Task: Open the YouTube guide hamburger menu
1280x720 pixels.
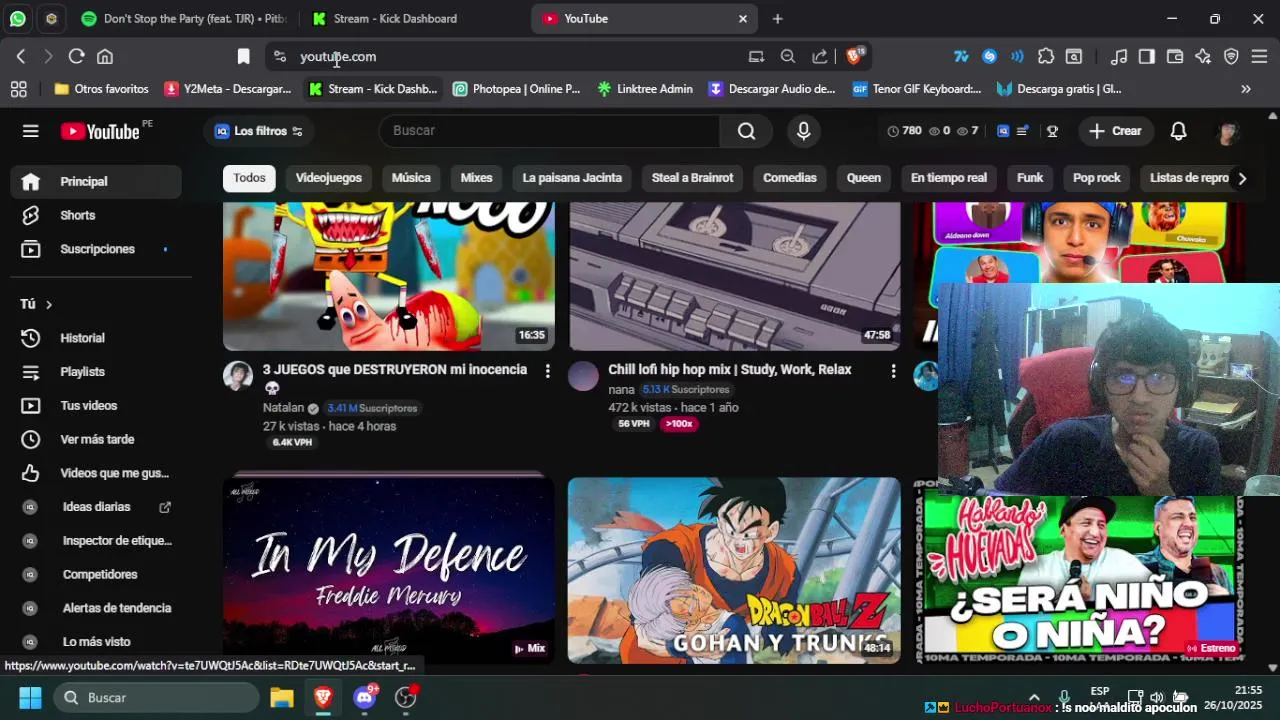Action: [x=31, y=131]
